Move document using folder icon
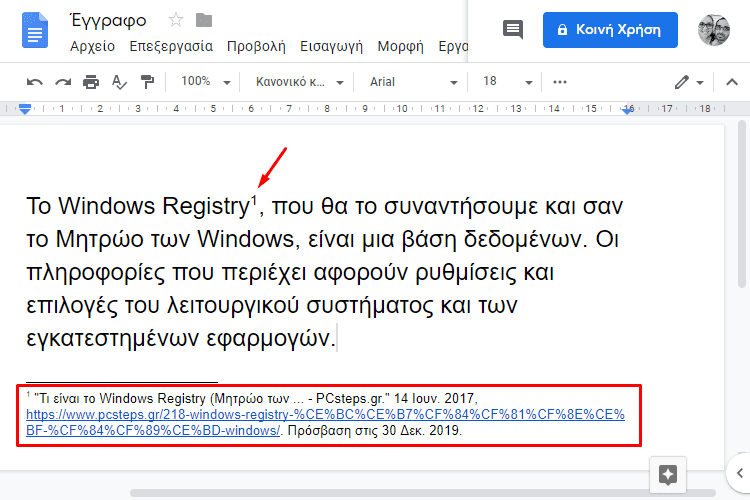This screenshot has height=500, width=750. [x=204, y=20]
